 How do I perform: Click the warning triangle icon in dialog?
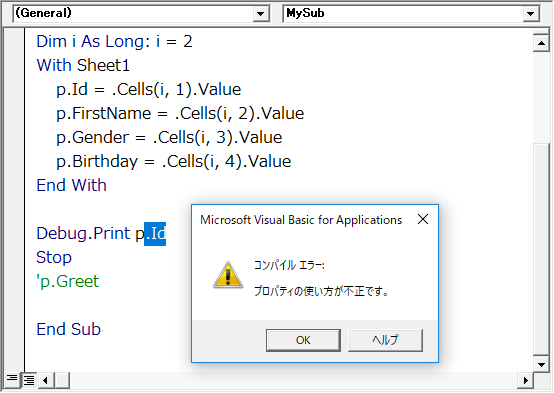pos(228,275)
